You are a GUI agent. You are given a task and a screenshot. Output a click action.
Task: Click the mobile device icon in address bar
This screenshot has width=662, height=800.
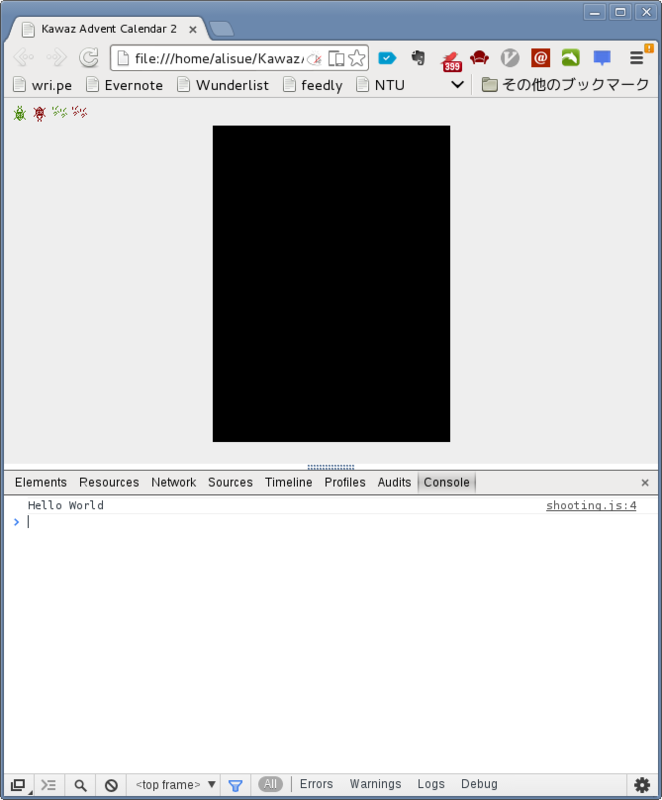tap(336, 58)
